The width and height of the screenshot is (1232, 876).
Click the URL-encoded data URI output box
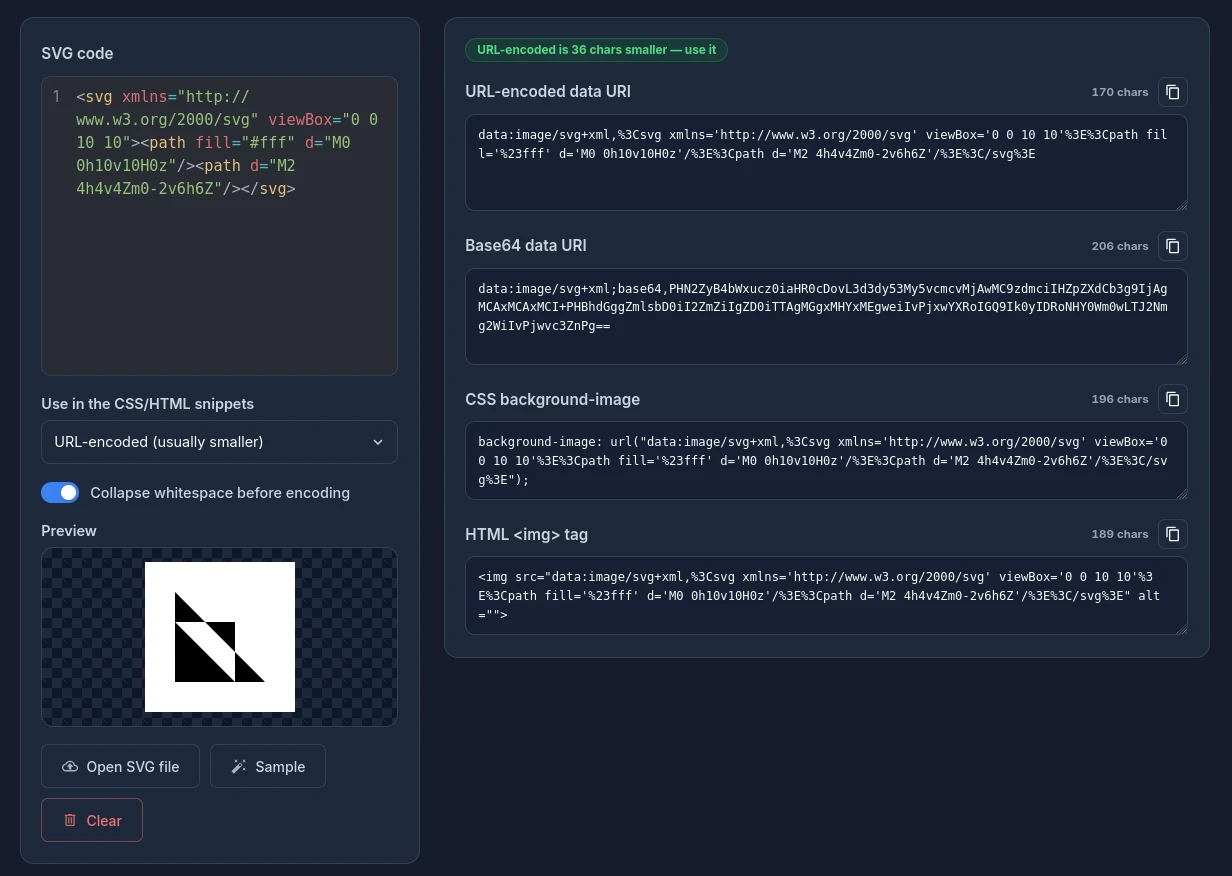[826, 163]
